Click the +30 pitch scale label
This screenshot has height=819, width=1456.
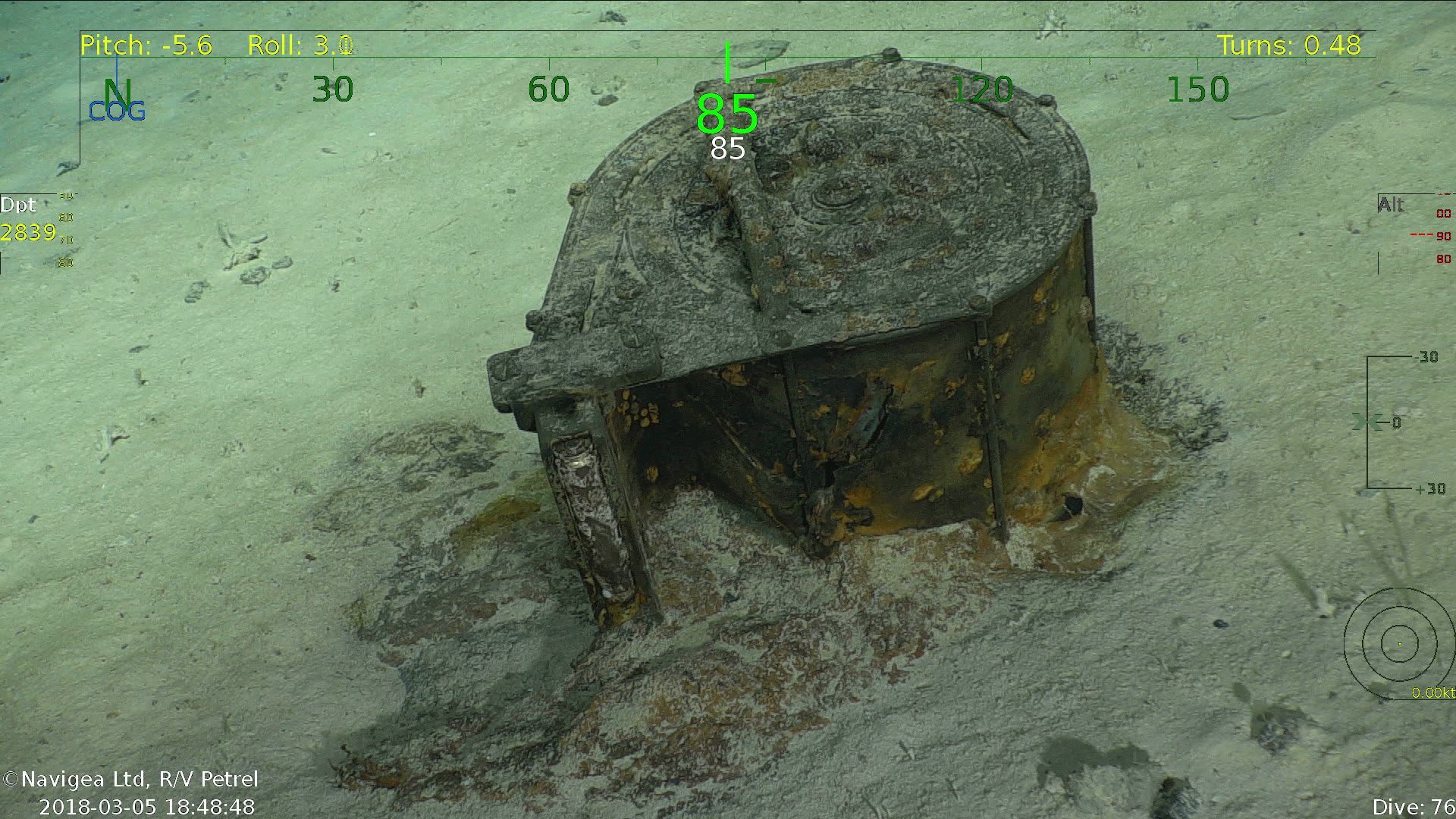coord(1430,489)
